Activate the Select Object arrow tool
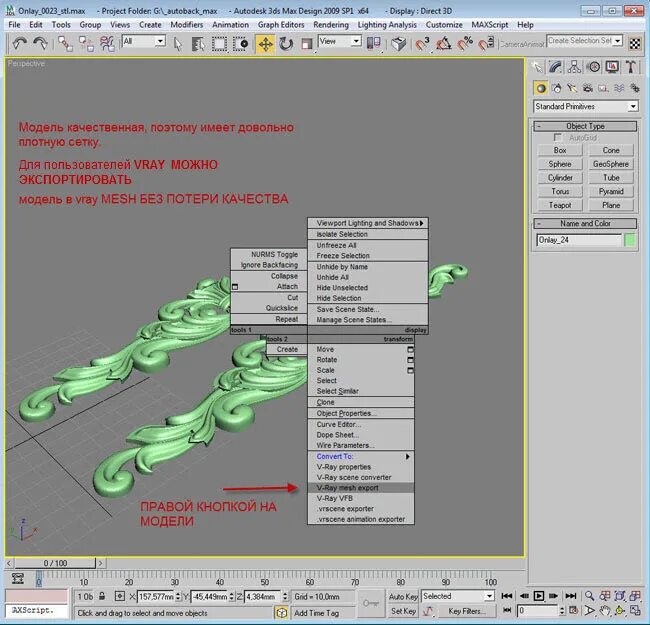The height and width of the screenshot is (625, 650). point(178,43)
